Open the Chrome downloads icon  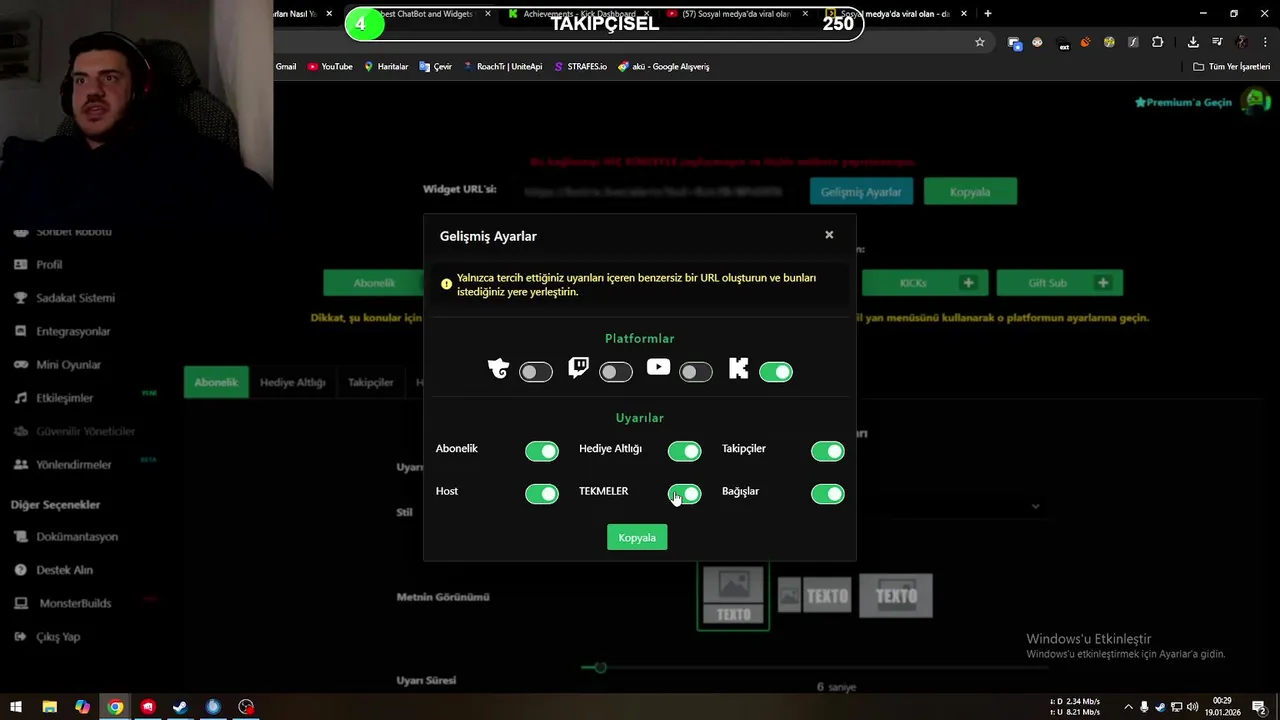click(1193, 42)
